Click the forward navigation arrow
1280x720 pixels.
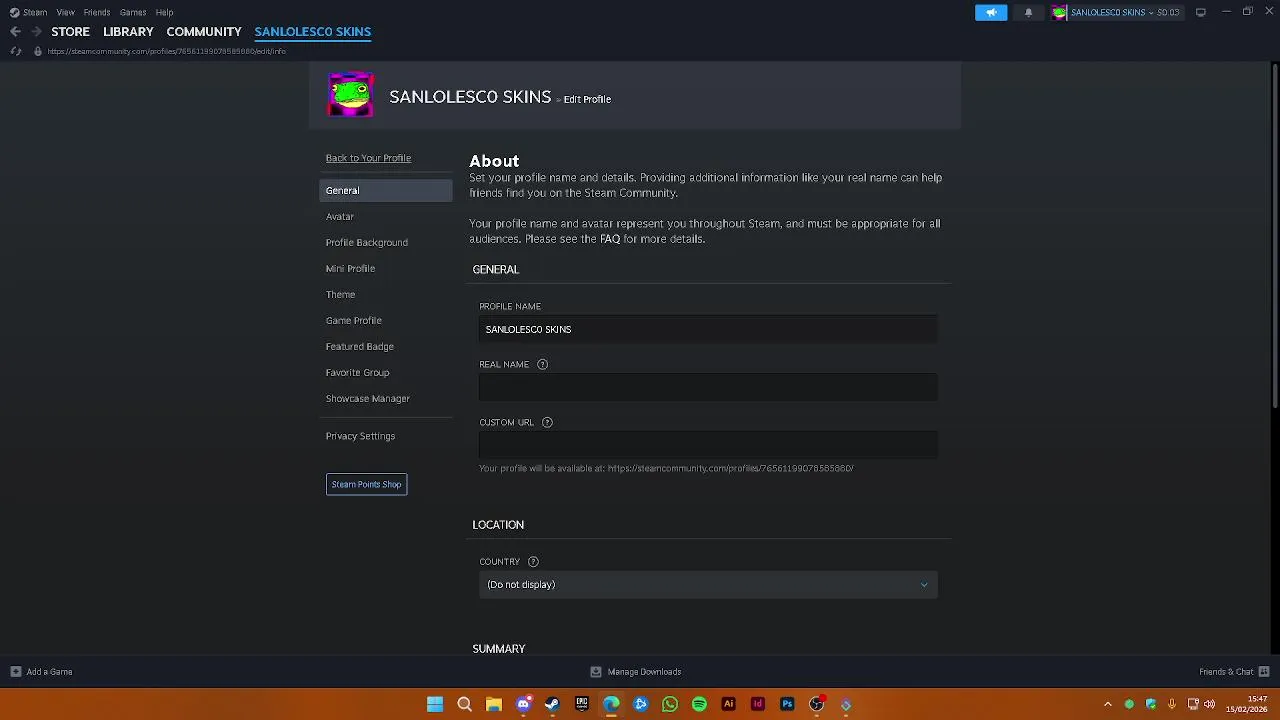[36, 32]
